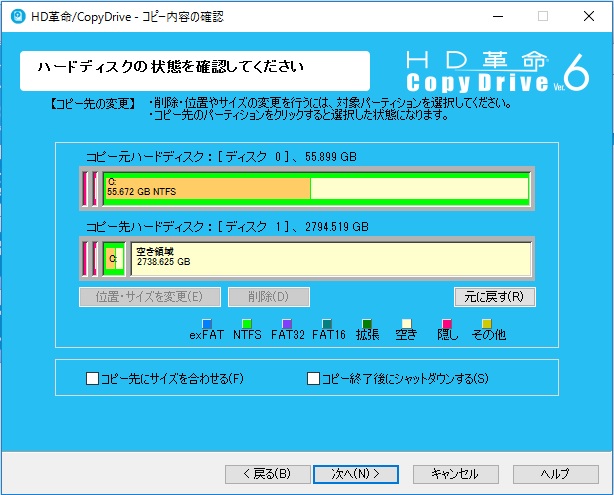
Task: Click the ハードディスクの状態を確認してください heading
Action: pos(171,67)
